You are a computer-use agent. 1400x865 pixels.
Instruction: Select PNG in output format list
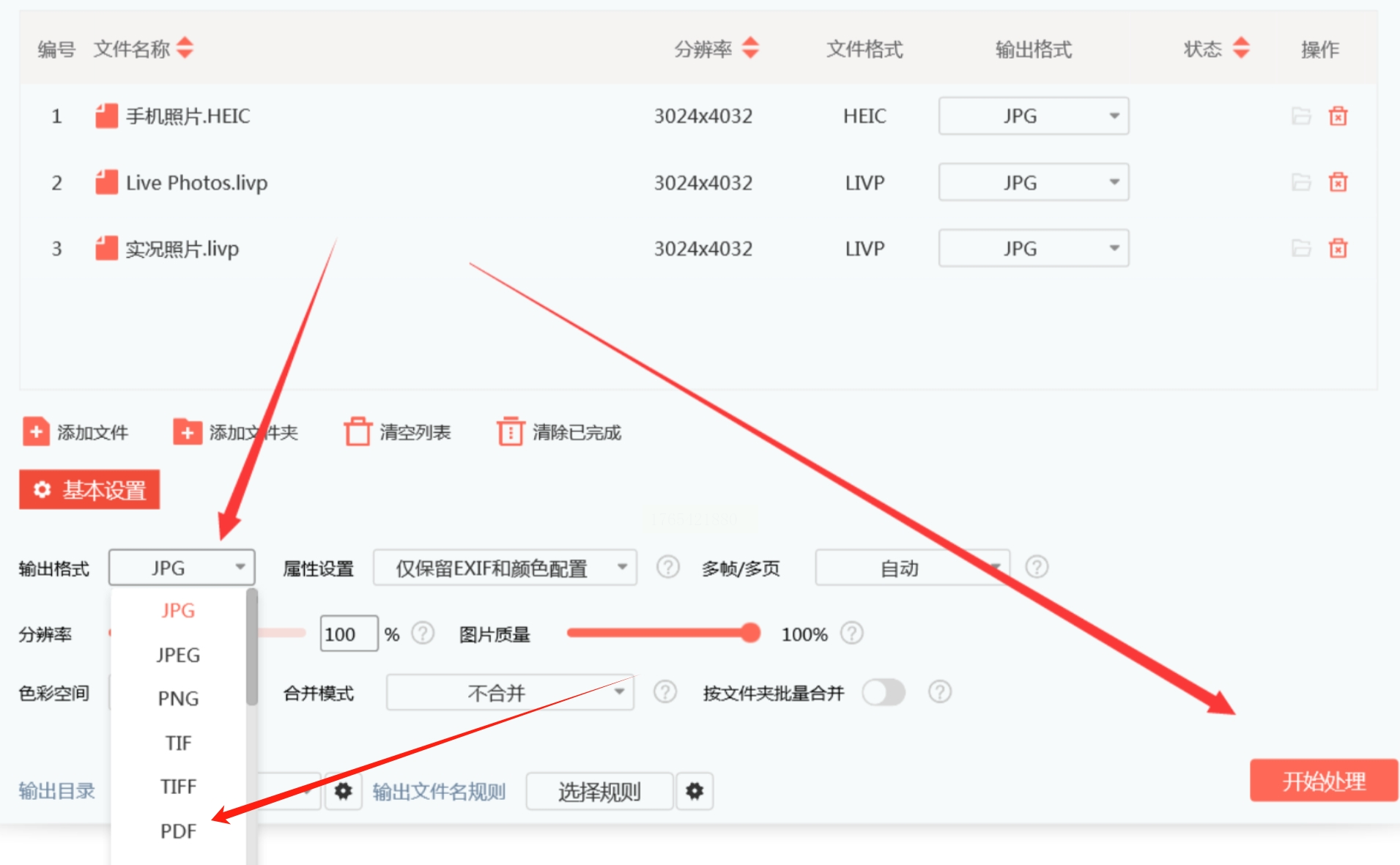tap(178, 698)
